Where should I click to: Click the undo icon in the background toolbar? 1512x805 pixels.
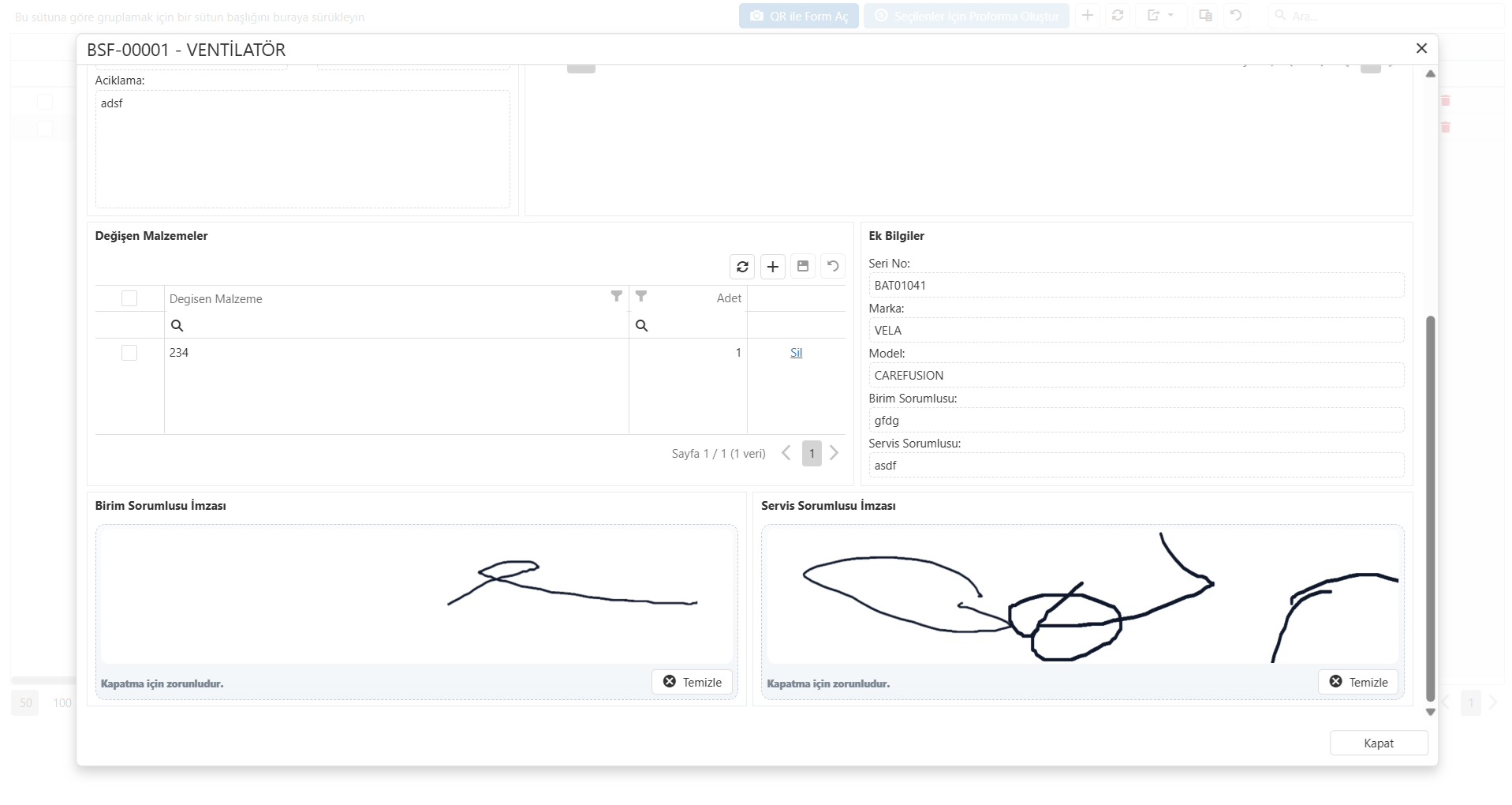click(1236, 16)
